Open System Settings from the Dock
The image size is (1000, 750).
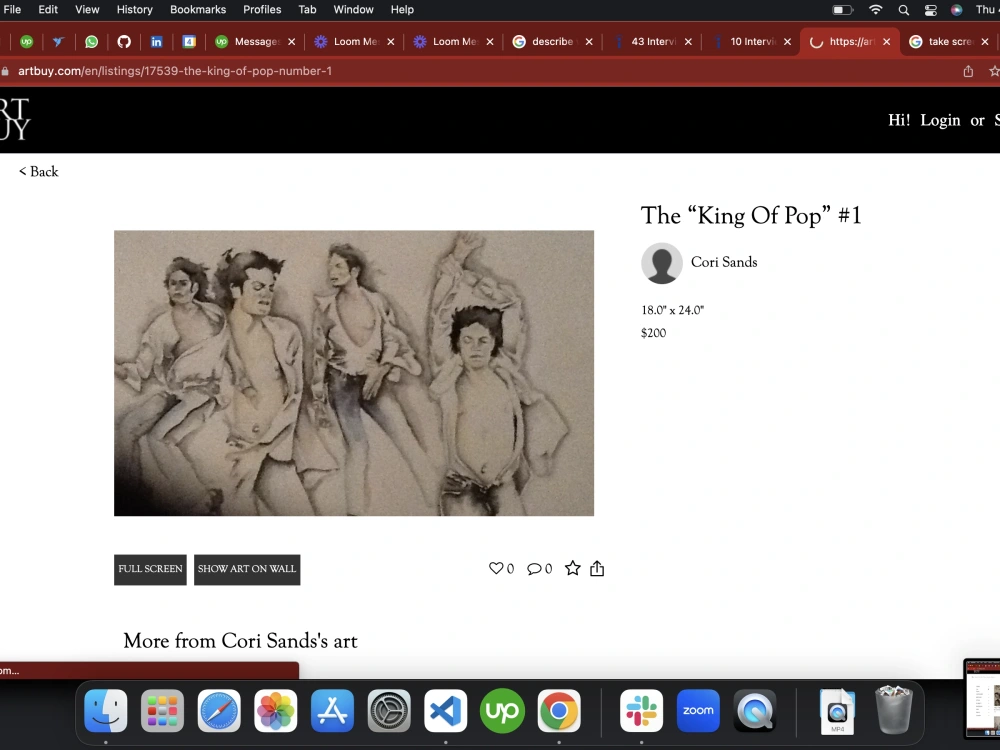click(389, 710)
